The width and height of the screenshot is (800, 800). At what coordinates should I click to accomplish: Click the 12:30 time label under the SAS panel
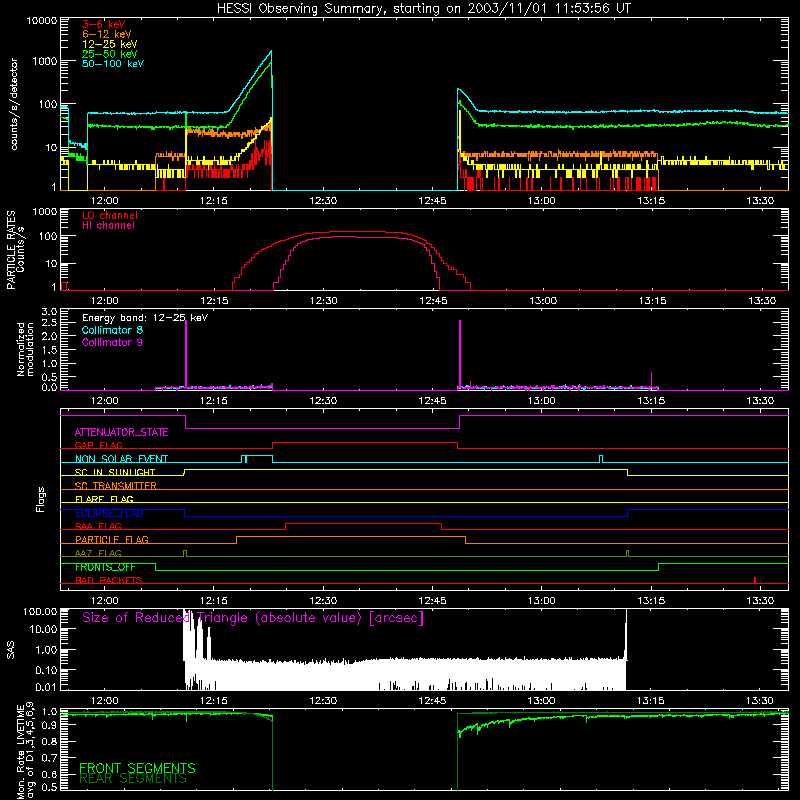click(323, 701)
